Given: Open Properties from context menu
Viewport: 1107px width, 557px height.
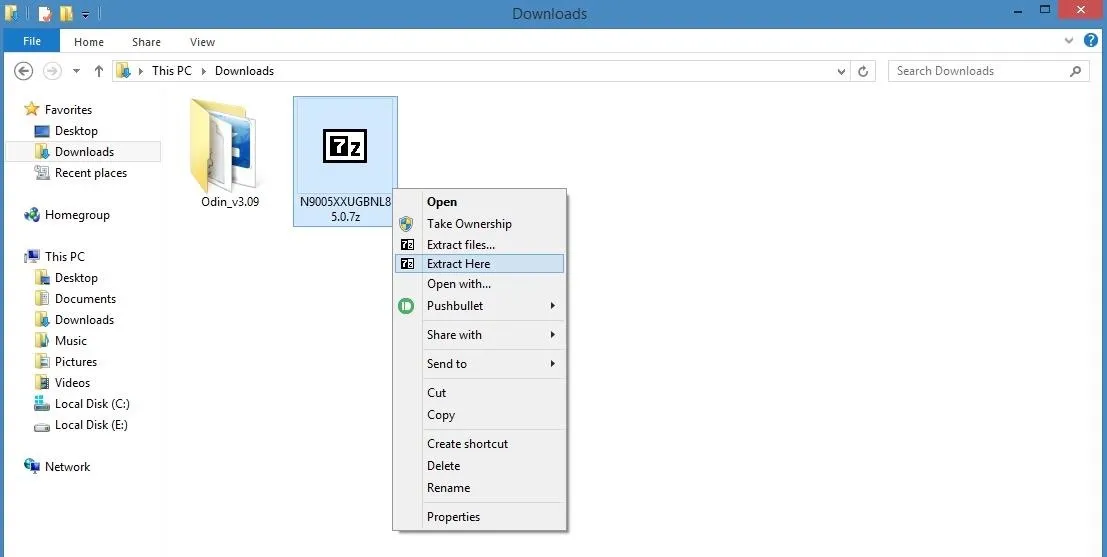Looking at the screenshot, I should (479, 517).
